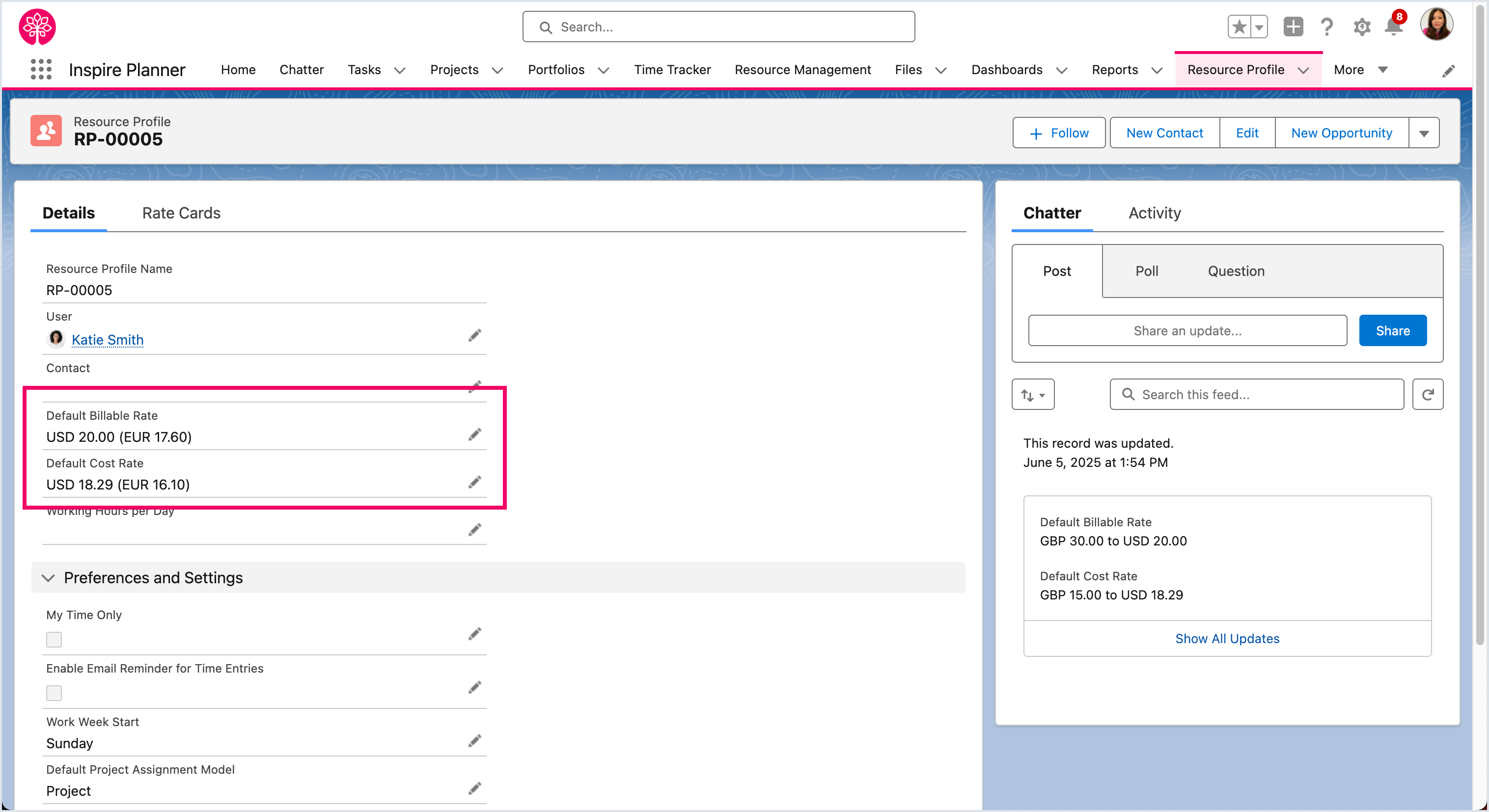Edit the Default Cost Rate pencil
This screenshot has height=812, width=1489.
pos(474,482)
